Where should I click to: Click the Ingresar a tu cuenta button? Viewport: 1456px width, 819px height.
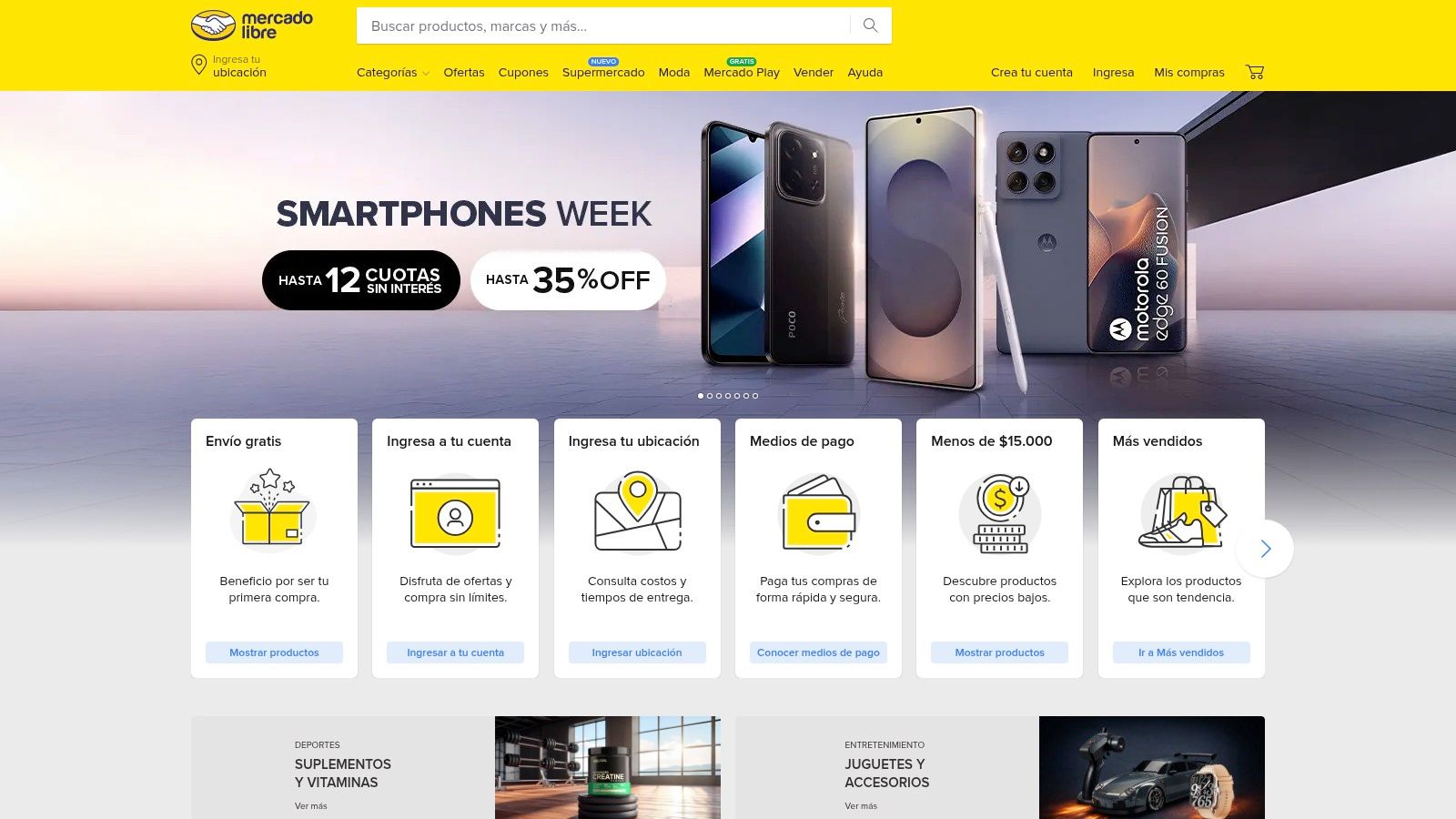click(x=455, y=652)
